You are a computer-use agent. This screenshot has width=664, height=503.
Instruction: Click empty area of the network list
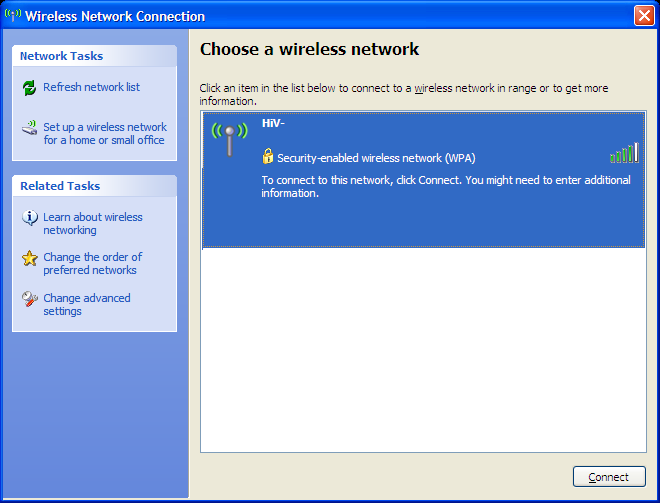coord(423,350)
